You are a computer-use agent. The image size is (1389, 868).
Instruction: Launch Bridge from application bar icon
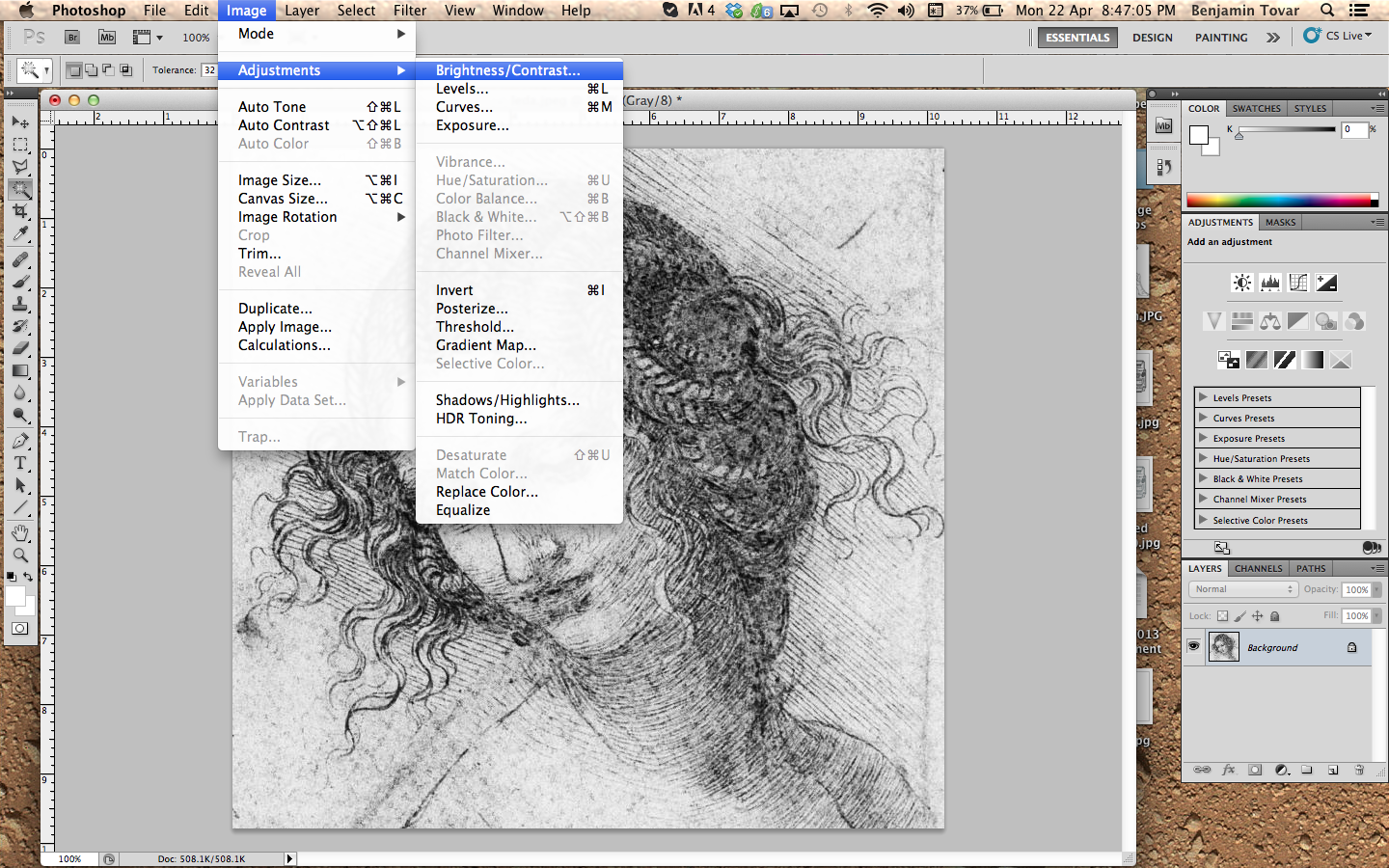pos(72,37)
